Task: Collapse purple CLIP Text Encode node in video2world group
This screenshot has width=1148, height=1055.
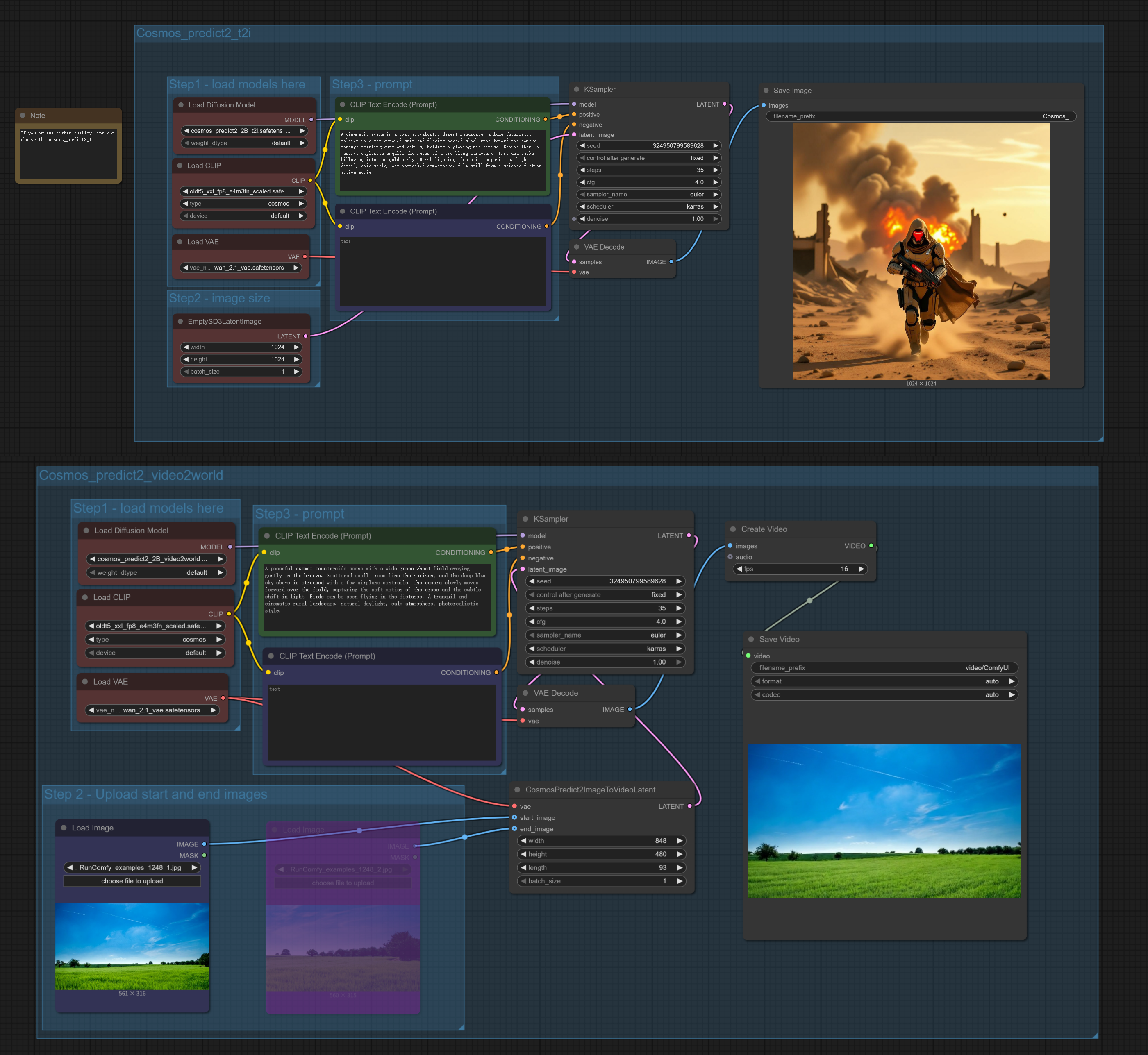Action: [271, 656]
